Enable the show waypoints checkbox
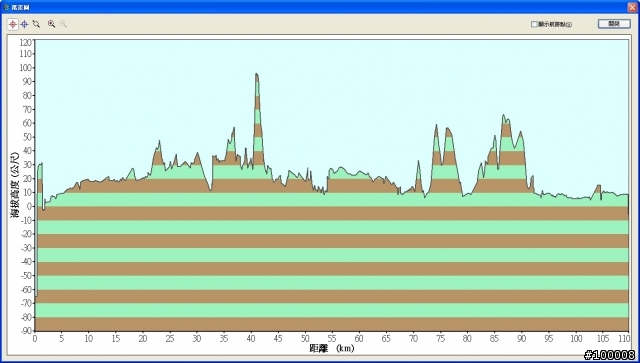This screenshot has width=640, height=363. coord(534,24)
